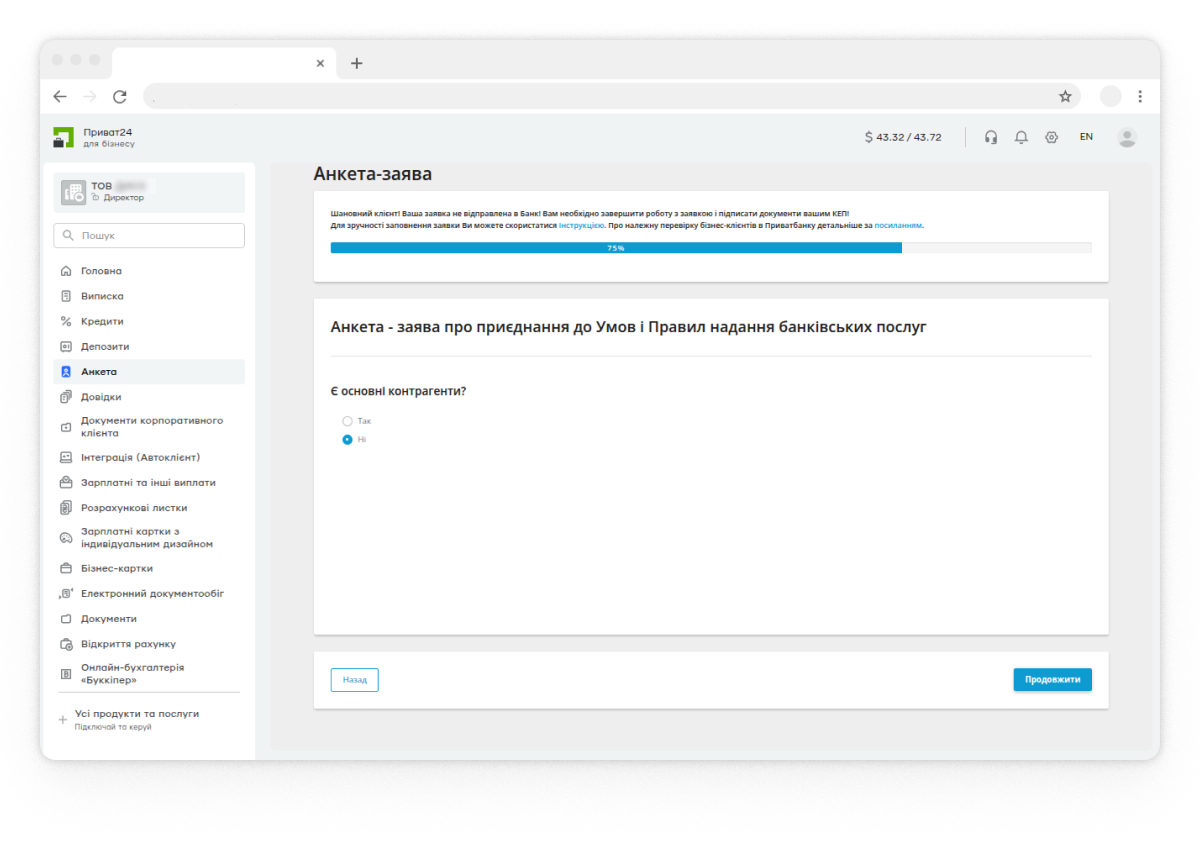Open the notifications bell
Viewport: 1200px width, 860px height.
[x=1021, y=137]
